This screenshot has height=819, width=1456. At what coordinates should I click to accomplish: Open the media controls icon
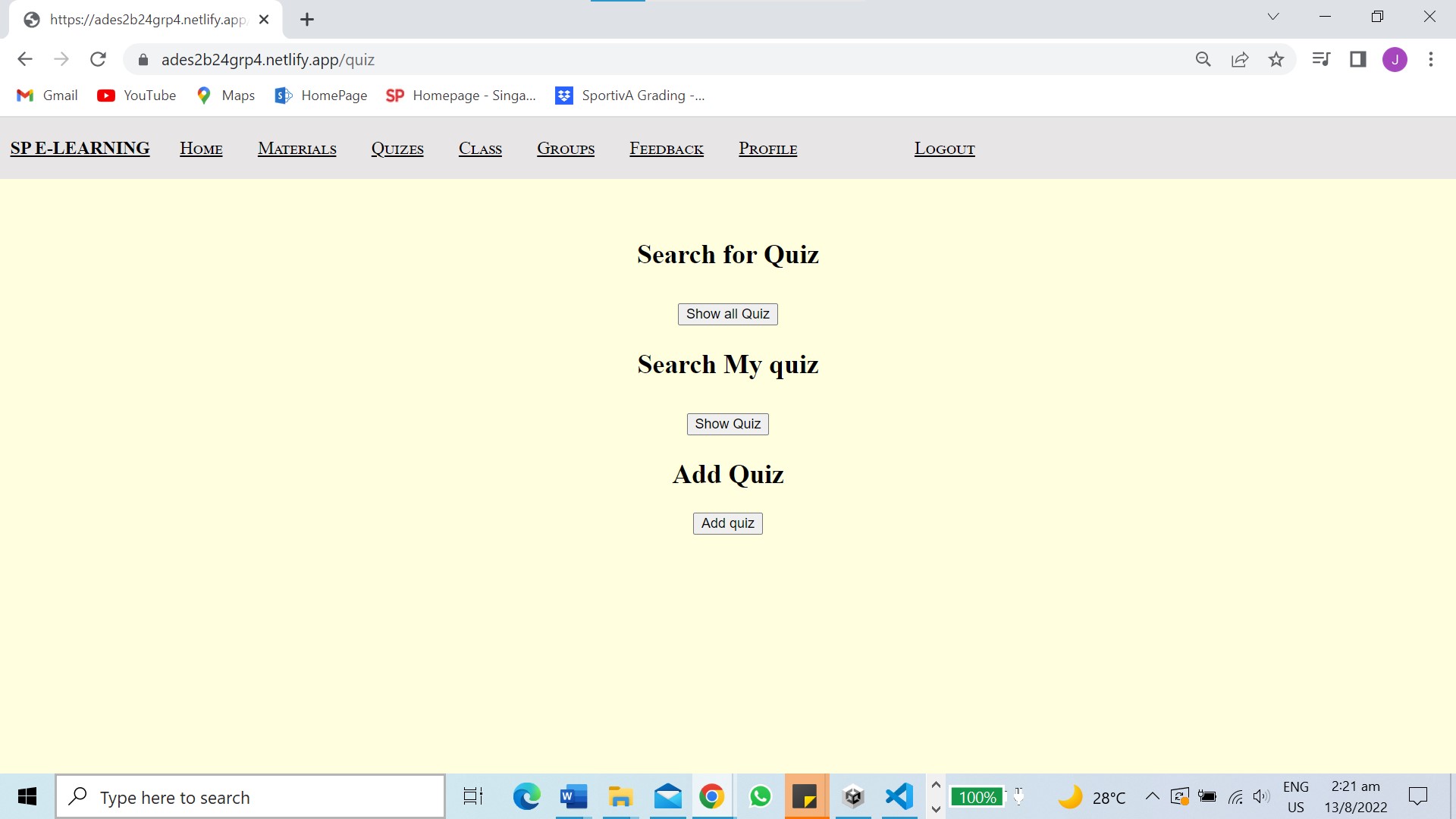pos(1321,59)
